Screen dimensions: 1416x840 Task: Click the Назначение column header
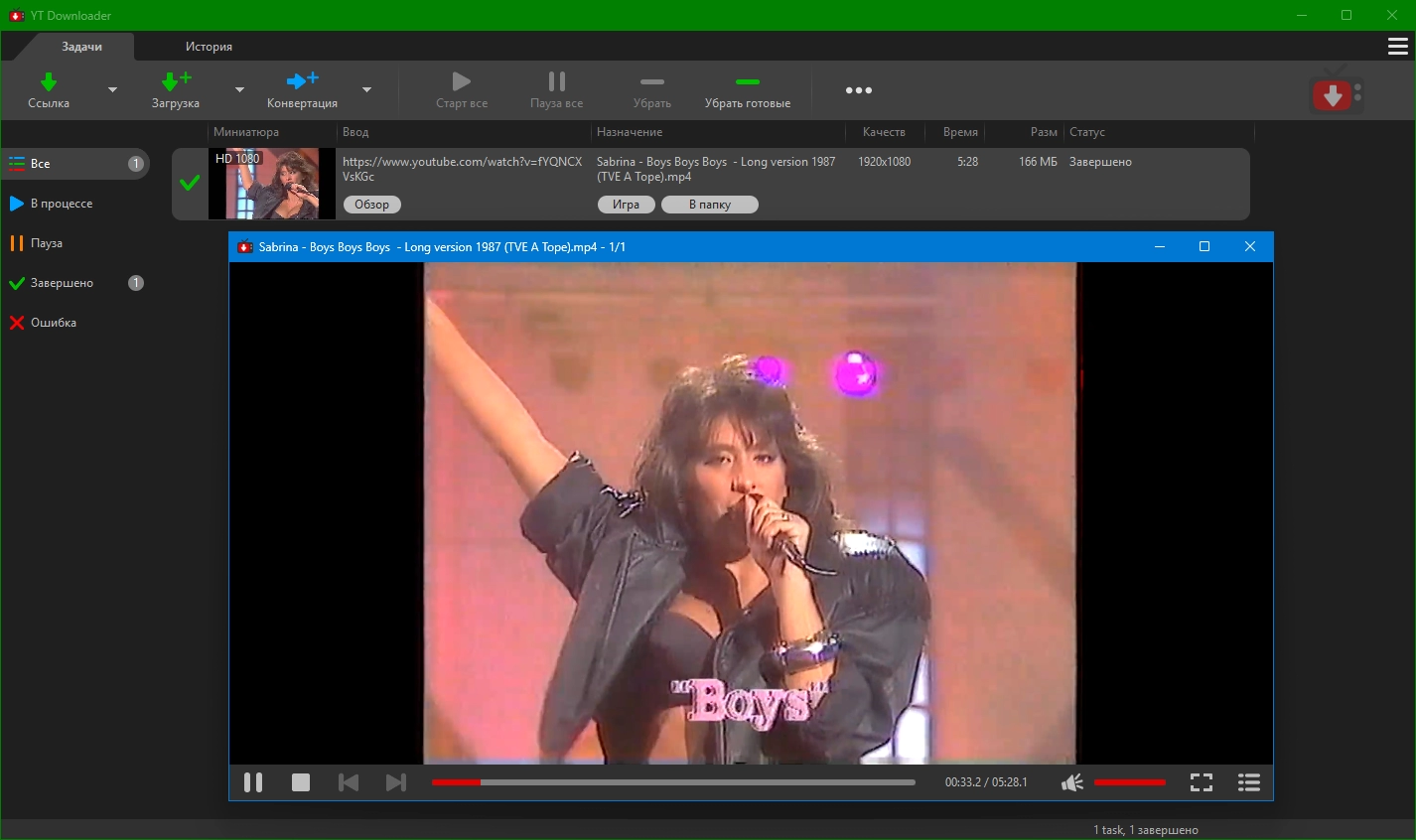(630, 132)
